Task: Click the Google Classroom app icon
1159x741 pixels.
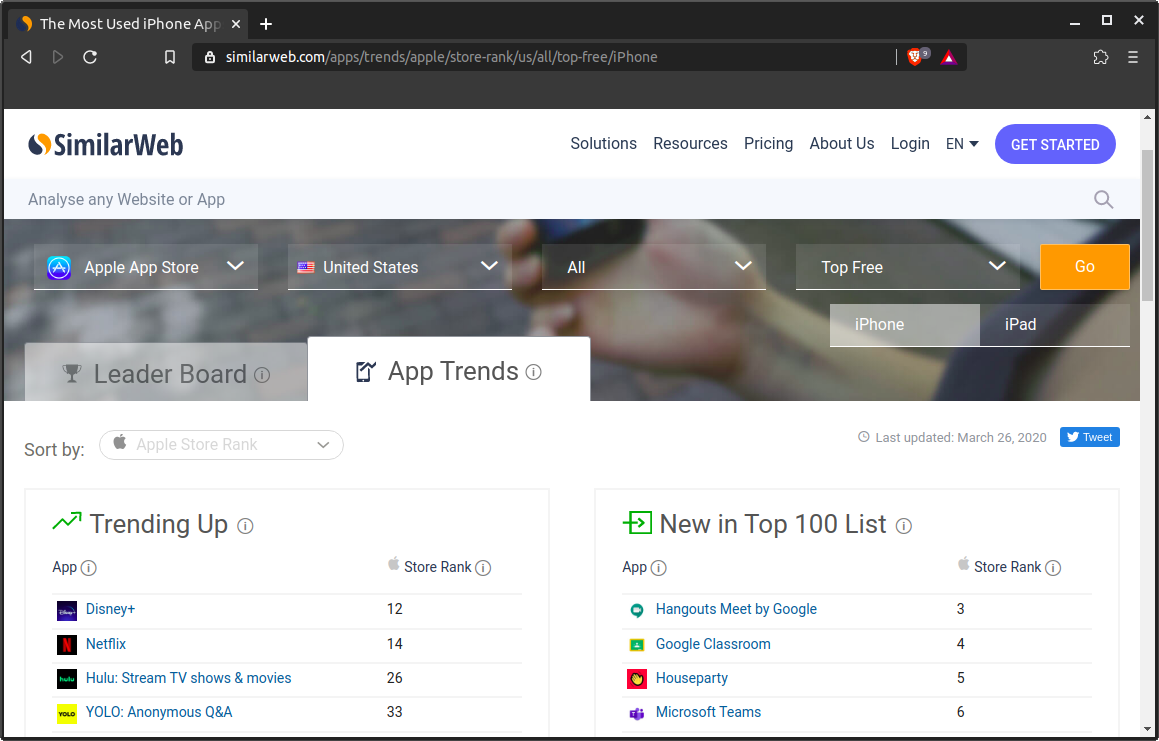Action: point(636,645)
